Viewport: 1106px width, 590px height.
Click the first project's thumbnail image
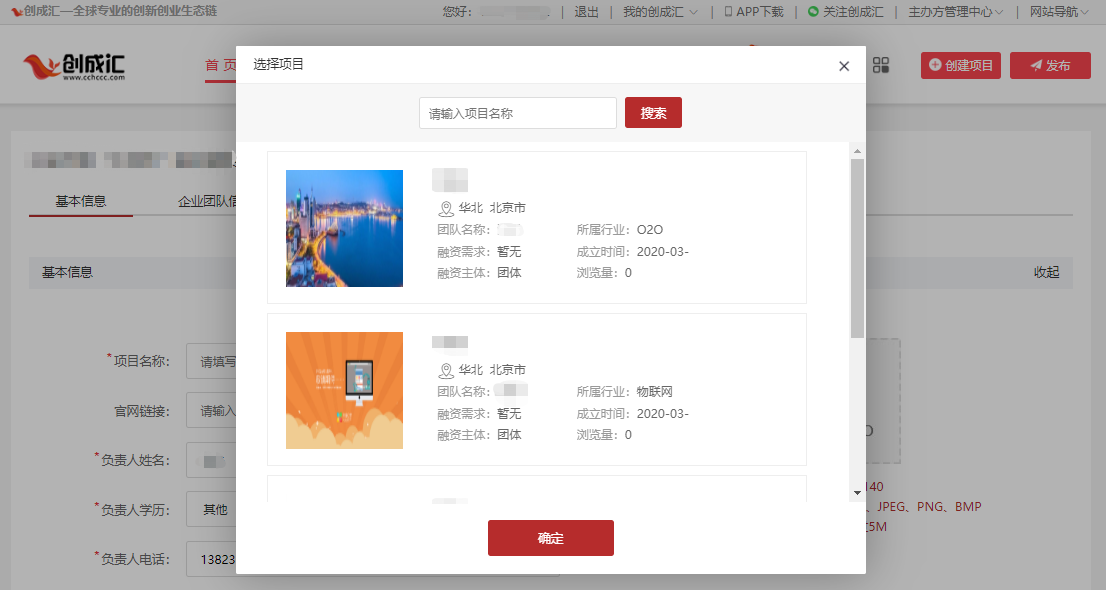[x=344, y=228]
